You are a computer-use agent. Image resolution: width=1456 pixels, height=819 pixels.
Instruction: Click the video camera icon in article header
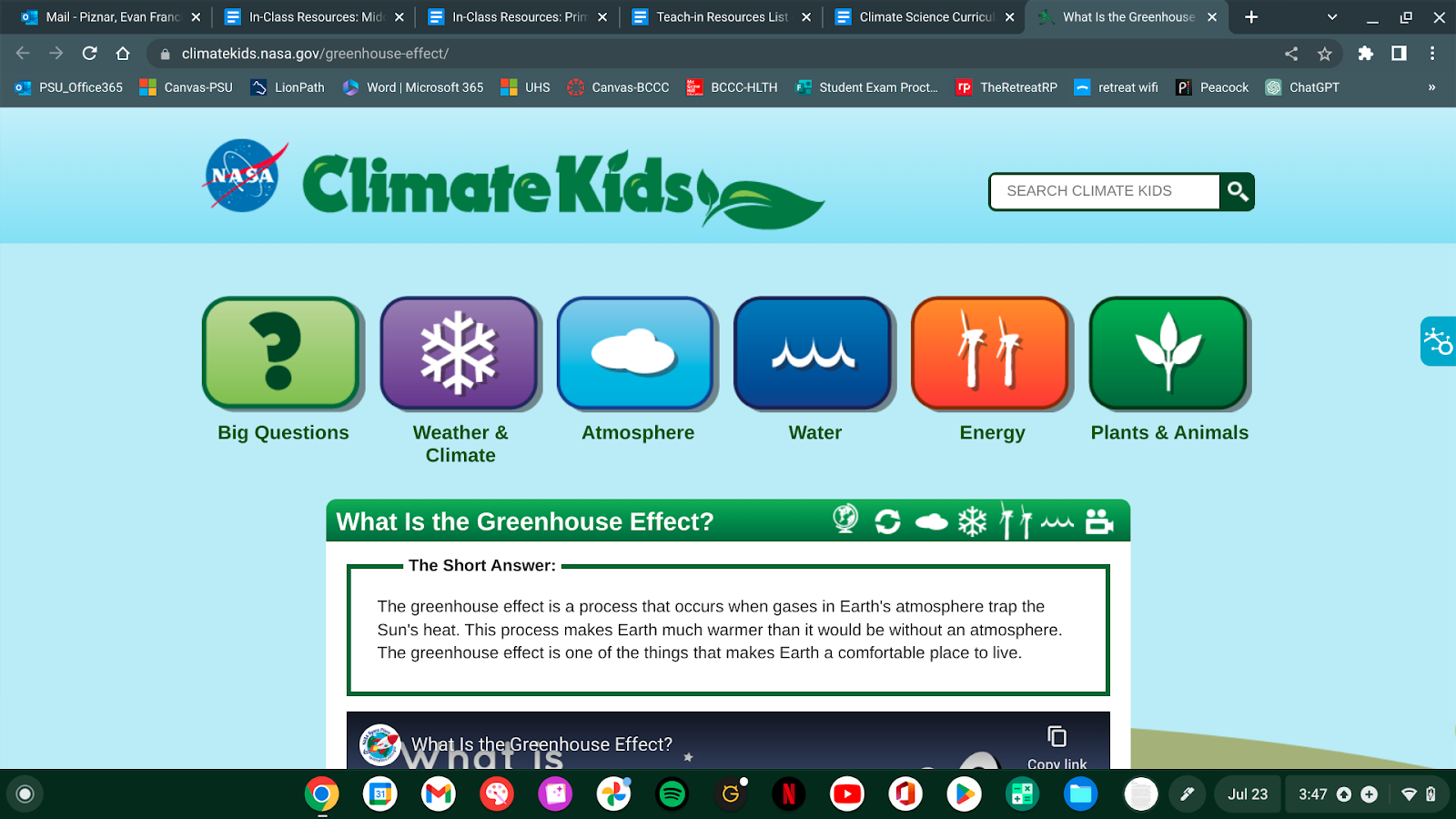[x=1099, y=521]
